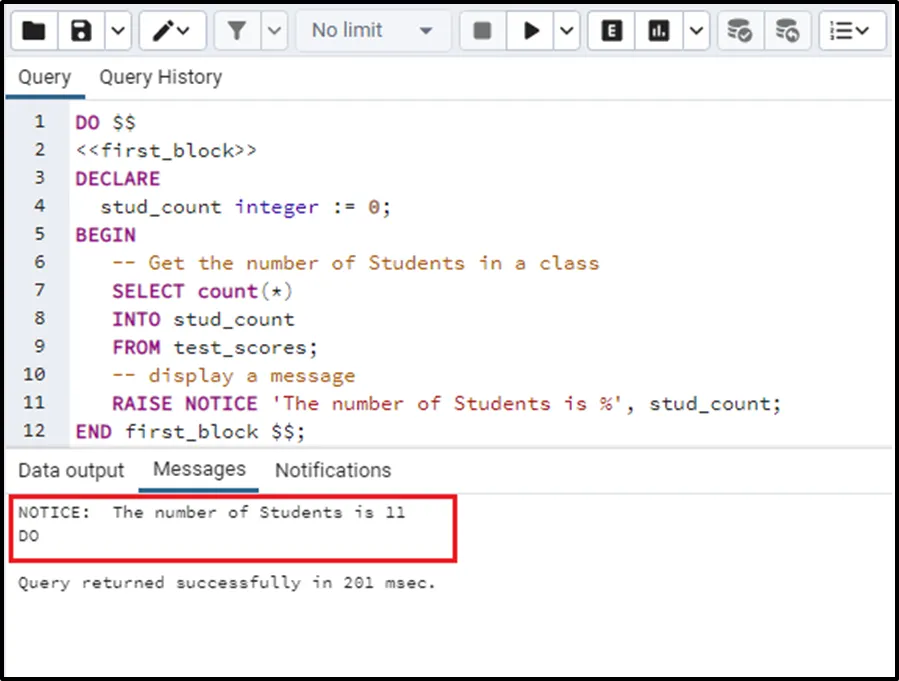Expand the Filter options dropdown arrow

(274, 31)
